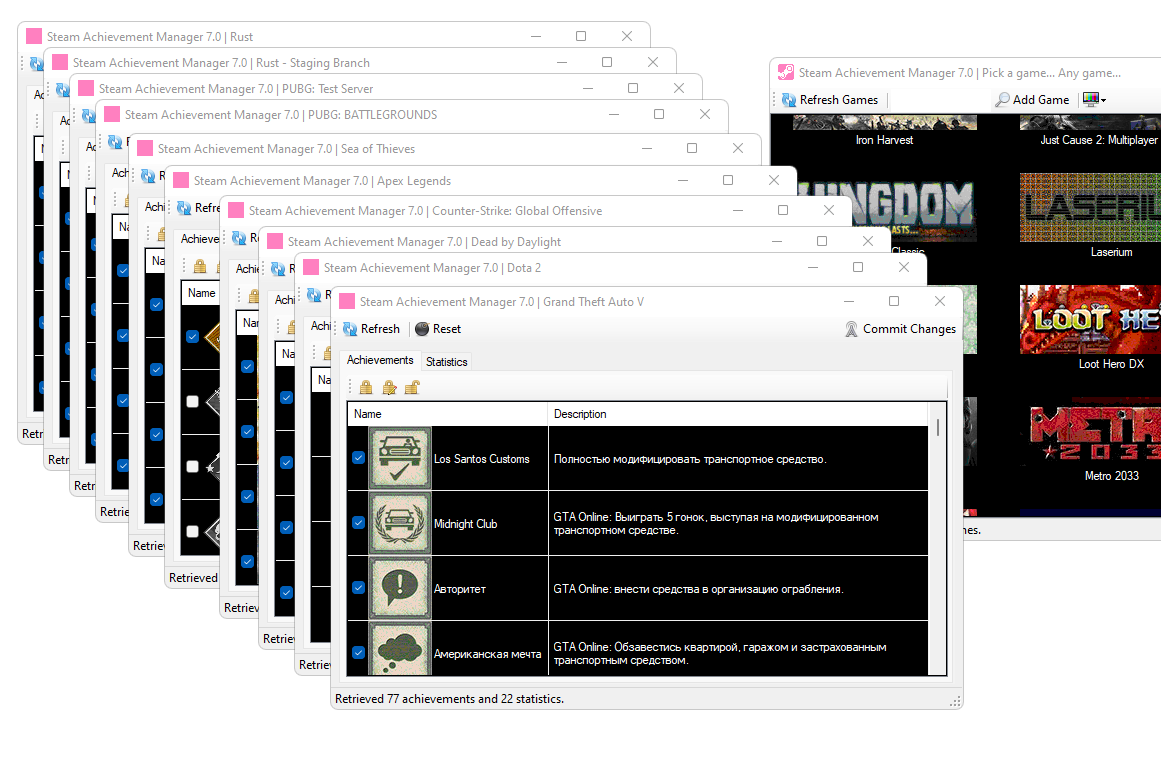This screenshot has width=1161, height=770.
Task: Click the Refresh Games icon in the game picker
Action: (789, 100)
